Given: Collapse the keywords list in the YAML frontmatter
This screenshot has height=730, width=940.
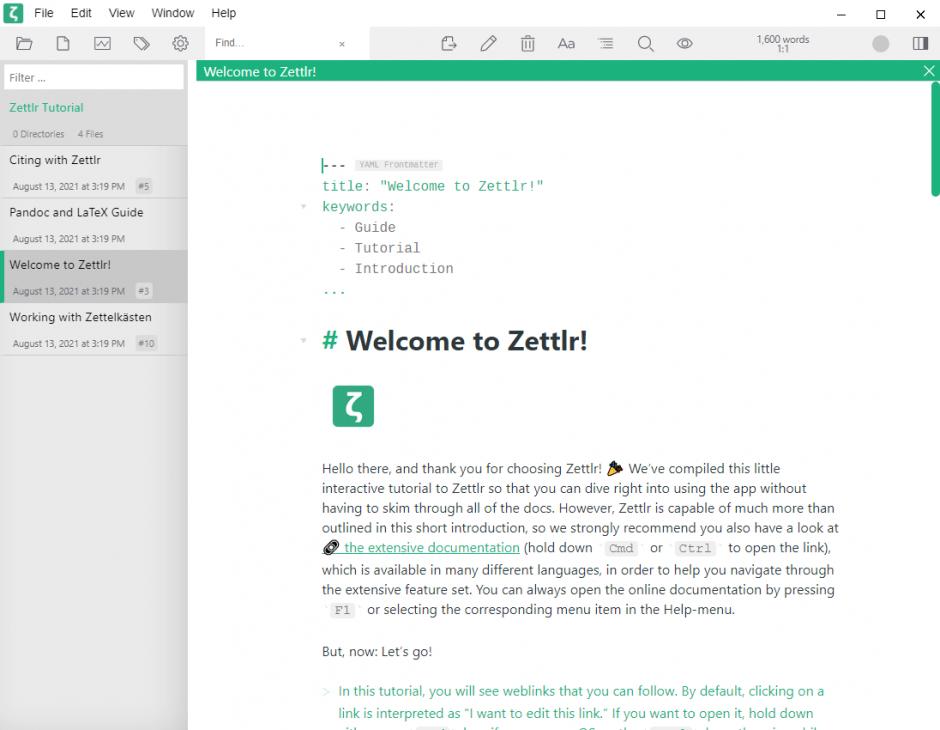Looking at the screenshot, I should coord(304,207).
